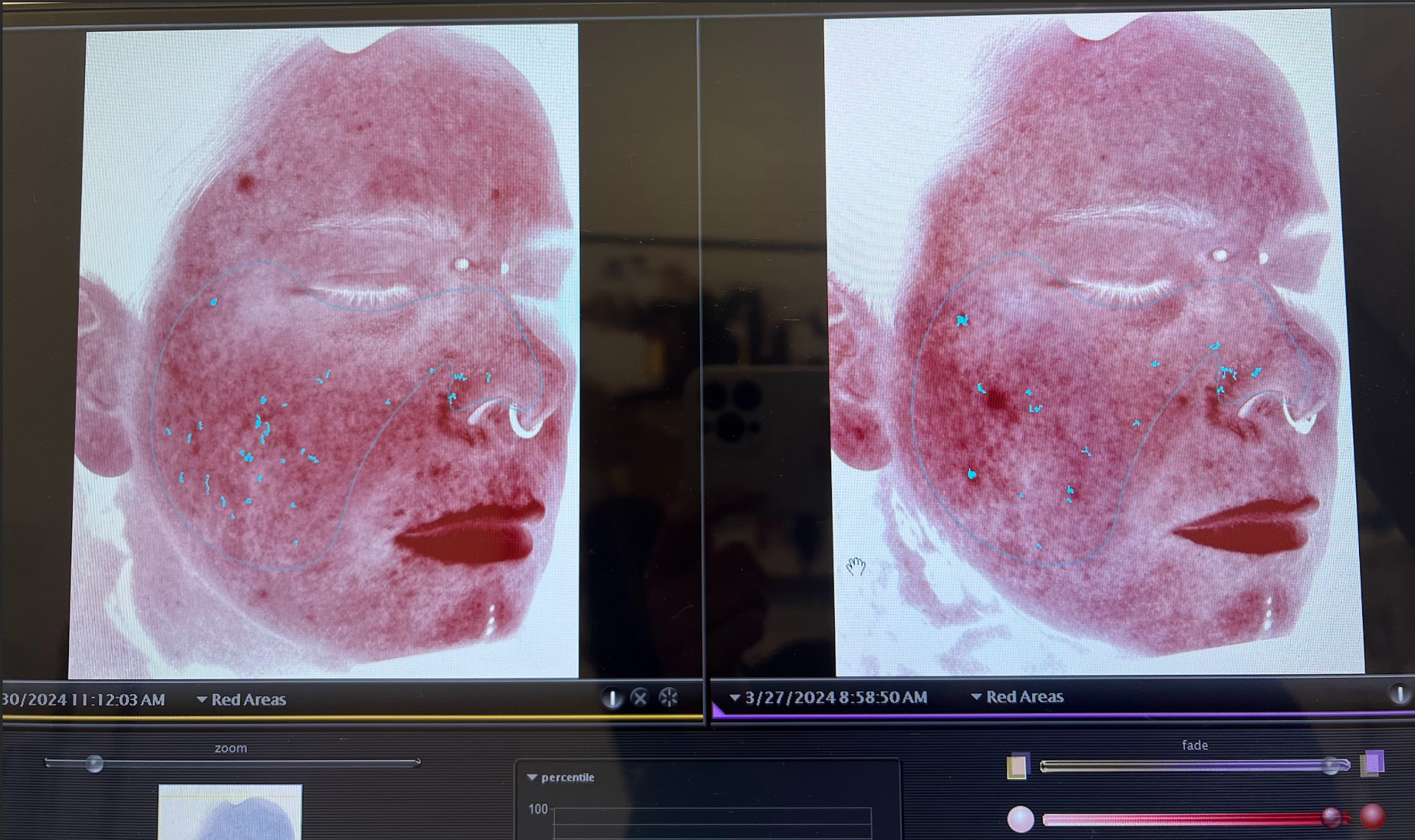Click the right facial Red Areas image
The width and height of the screenshot is (1415, 840).
click(1093, 343)
